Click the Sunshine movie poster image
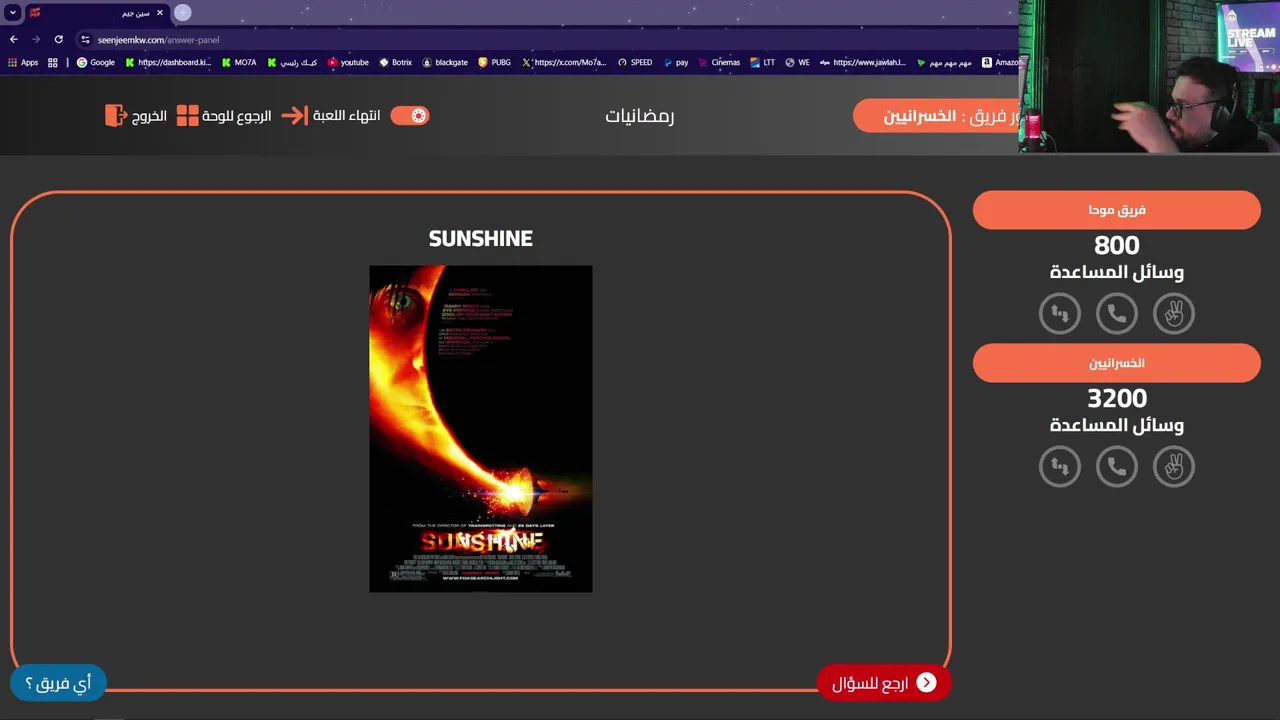 [481, 429]
